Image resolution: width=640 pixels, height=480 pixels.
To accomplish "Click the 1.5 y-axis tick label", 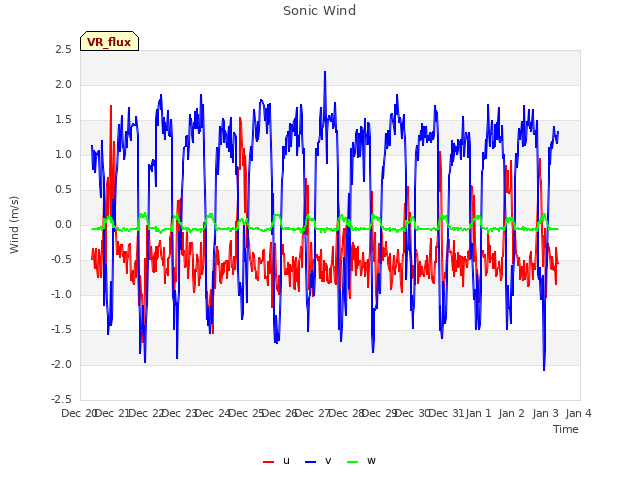I will pos(63,120).
